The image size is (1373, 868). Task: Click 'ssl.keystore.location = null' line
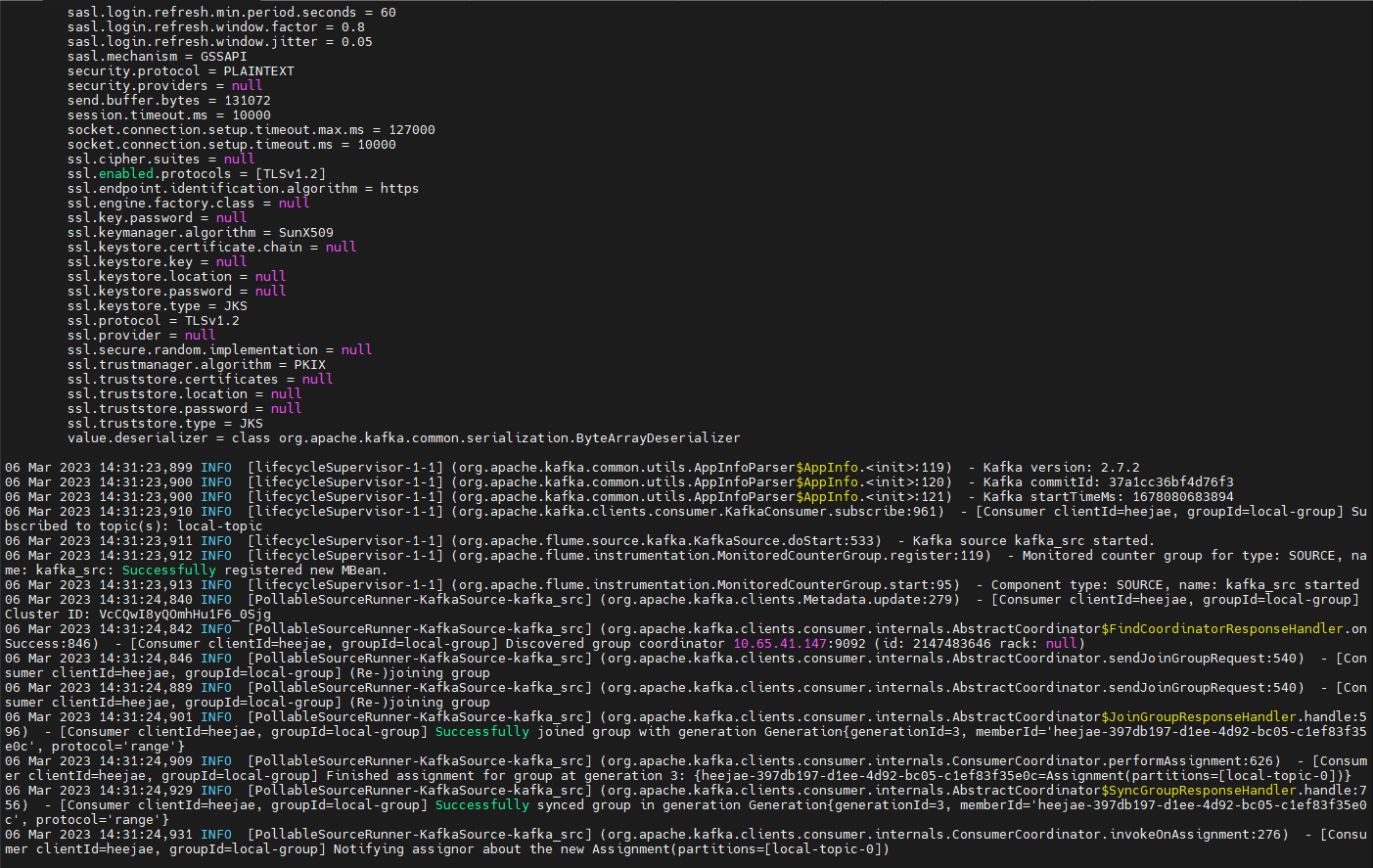(x=177, y=277)
